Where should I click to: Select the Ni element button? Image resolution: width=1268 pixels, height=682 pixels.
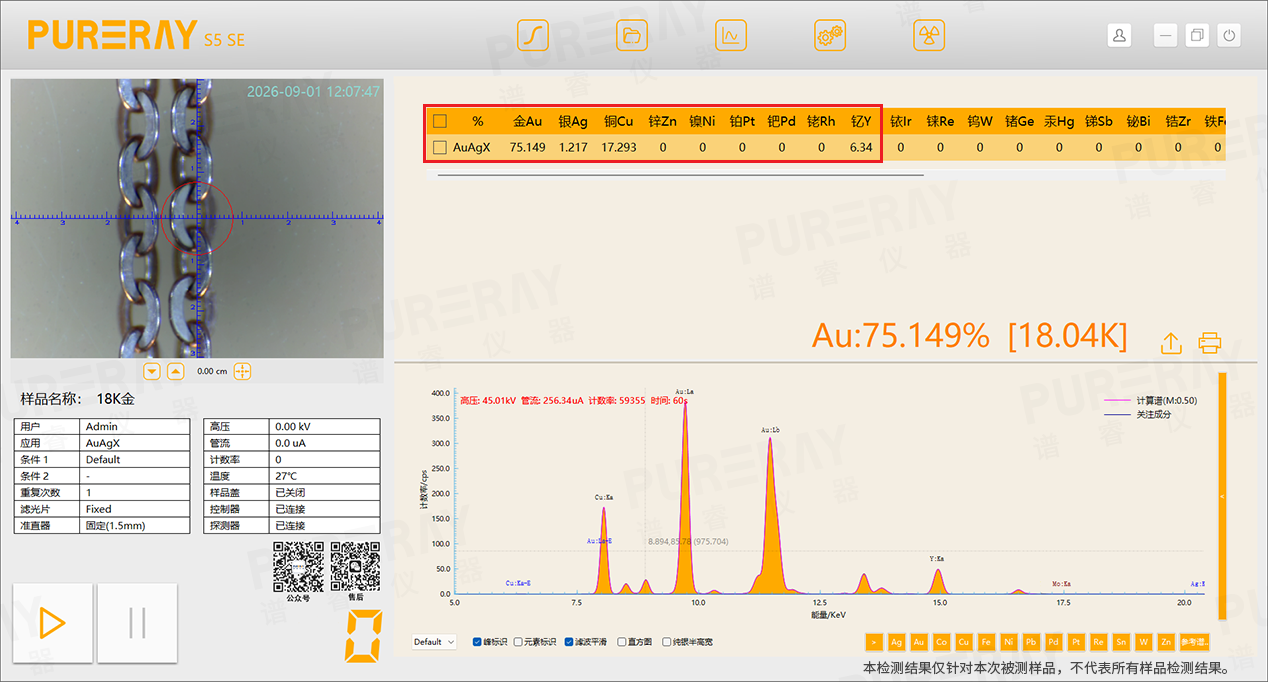point(1009,642)
